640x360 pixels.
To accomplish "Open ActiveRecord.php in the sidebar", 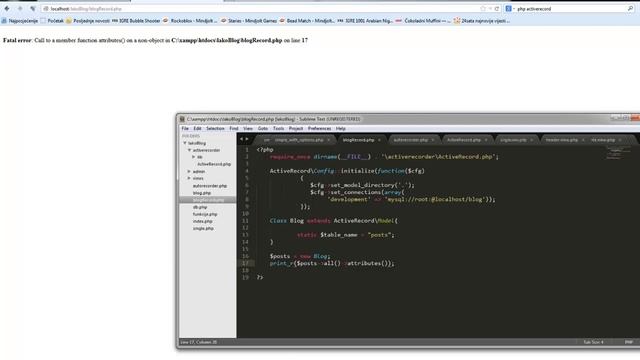I will click(x=214, y=164).
